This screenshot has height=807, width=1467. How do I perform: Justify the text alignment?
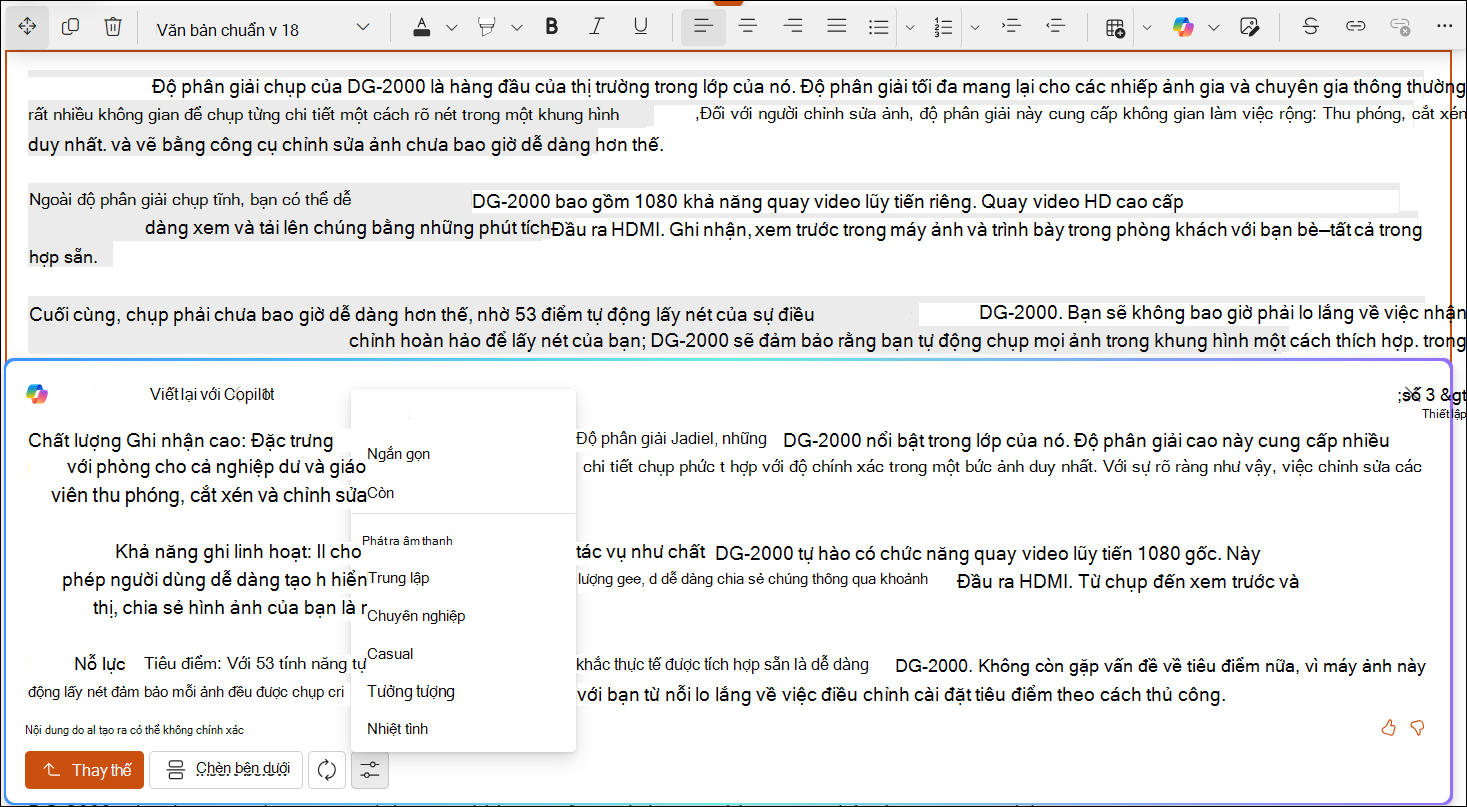[837, 27]
